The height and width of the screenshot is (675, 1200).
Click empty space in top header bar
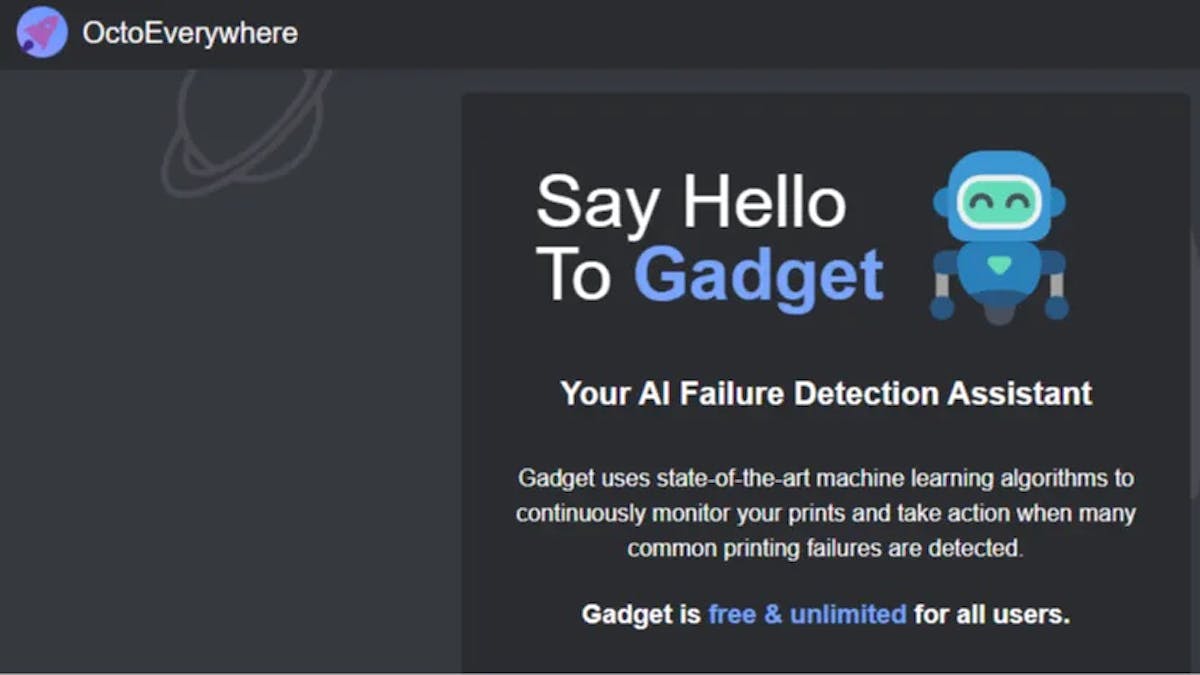[700, 33]
